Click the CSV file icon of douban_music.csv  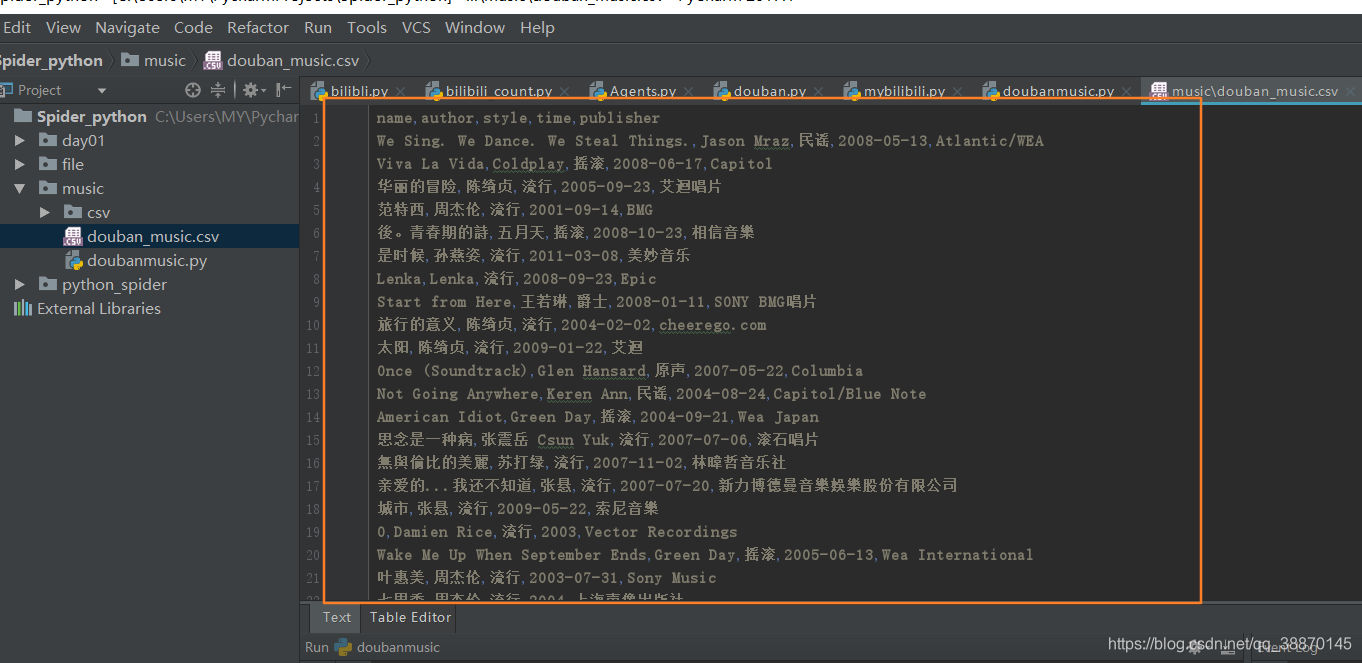(73, 237)
